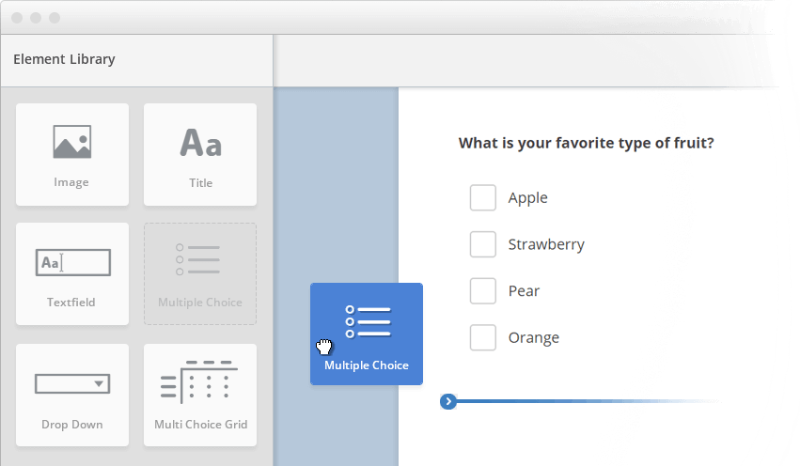
Task: Click the greyed-out Multiple Choice placeholder
Action: pos(200,274)
